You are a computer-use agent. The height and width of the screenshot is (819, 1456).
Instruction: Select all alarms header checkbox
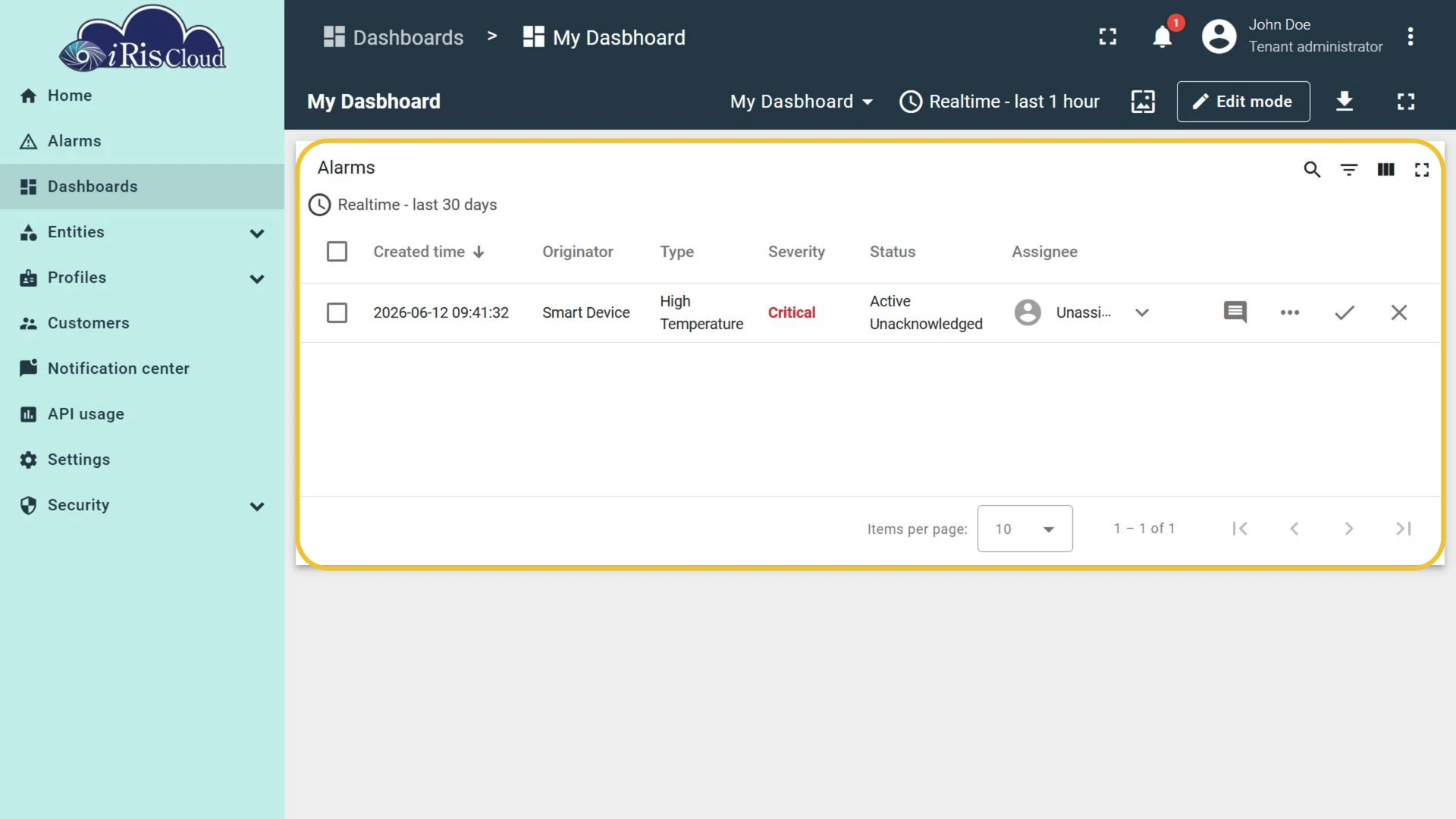[337, 252]
